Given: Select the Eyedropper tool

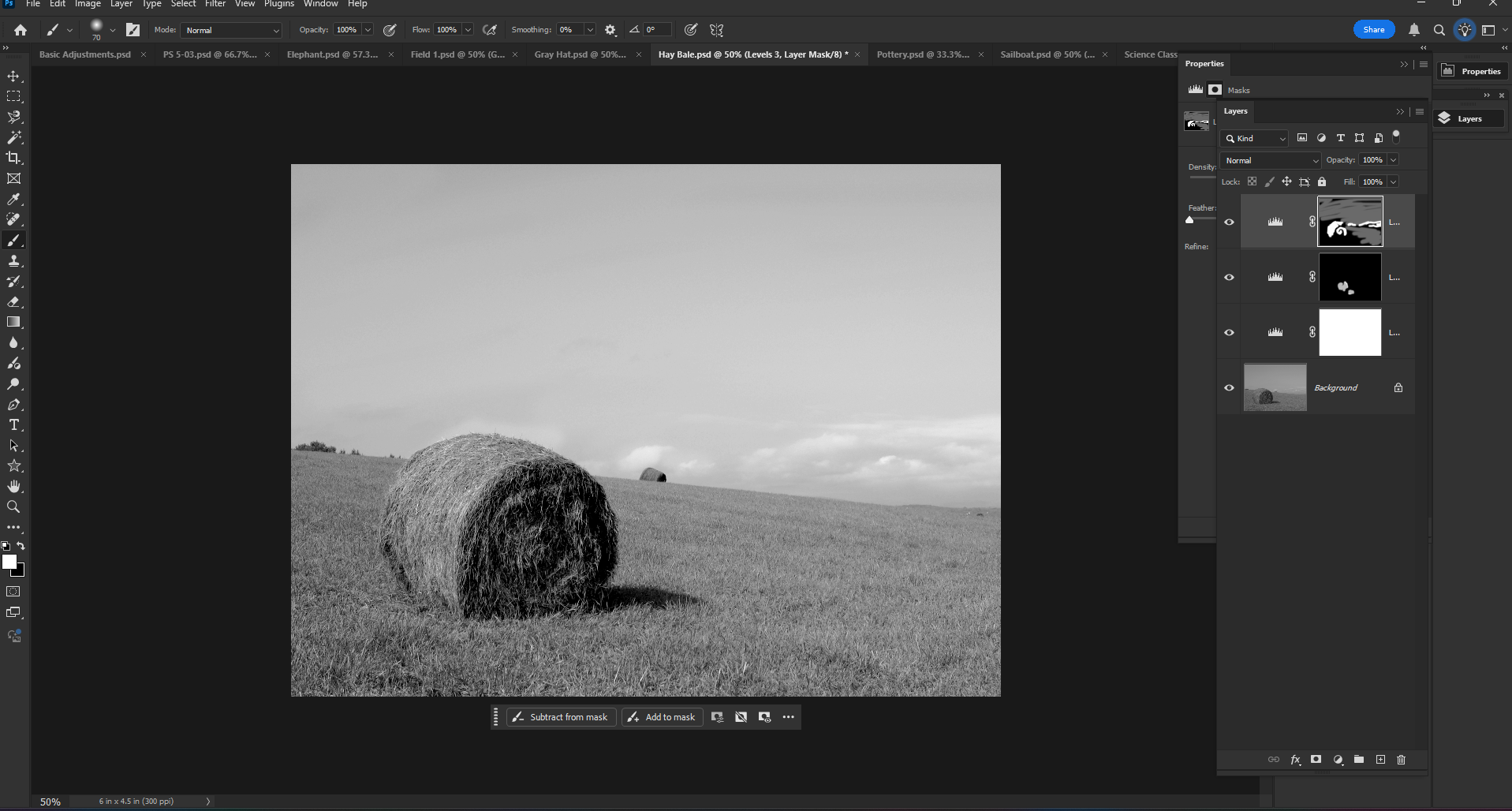Looking at the screenshot, I should [13, 200].
